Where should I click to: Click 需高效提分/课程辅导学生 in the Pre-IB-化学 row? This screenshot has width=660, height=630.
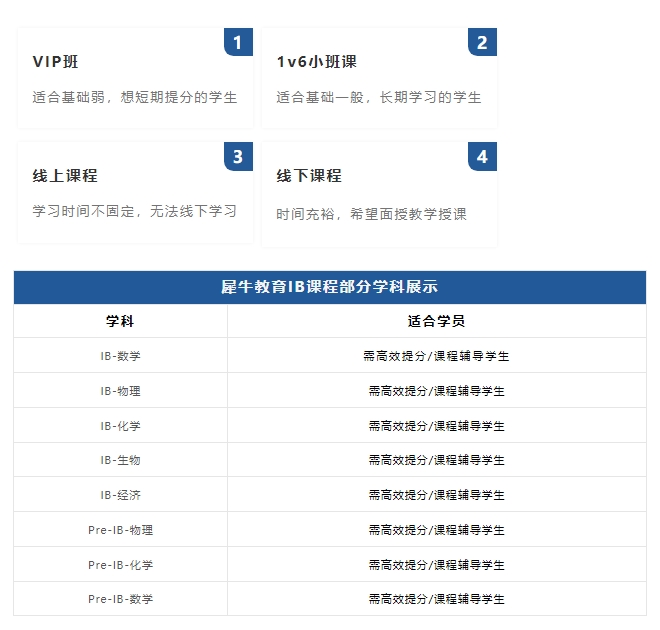click(x=436, y=565)
